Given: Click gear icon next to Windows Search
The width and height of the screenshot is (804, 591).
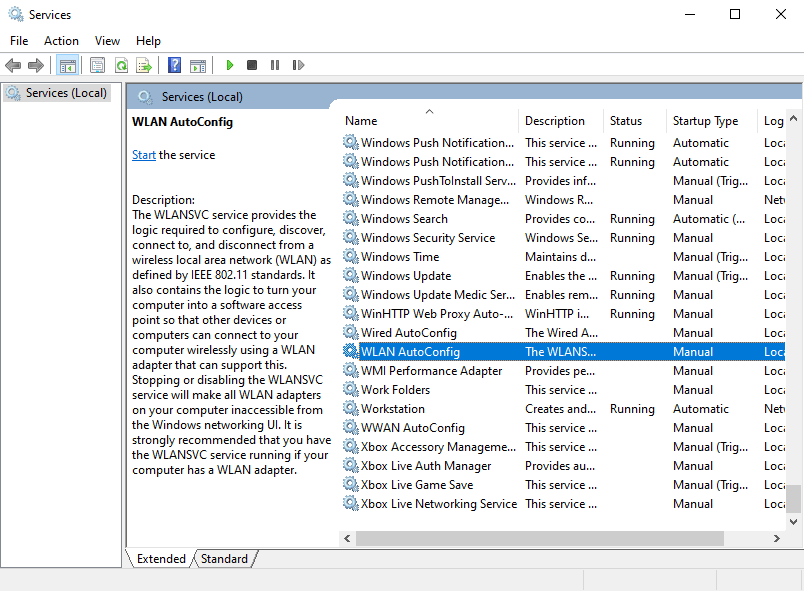Looking at the screenshot, I should [351, 218].
